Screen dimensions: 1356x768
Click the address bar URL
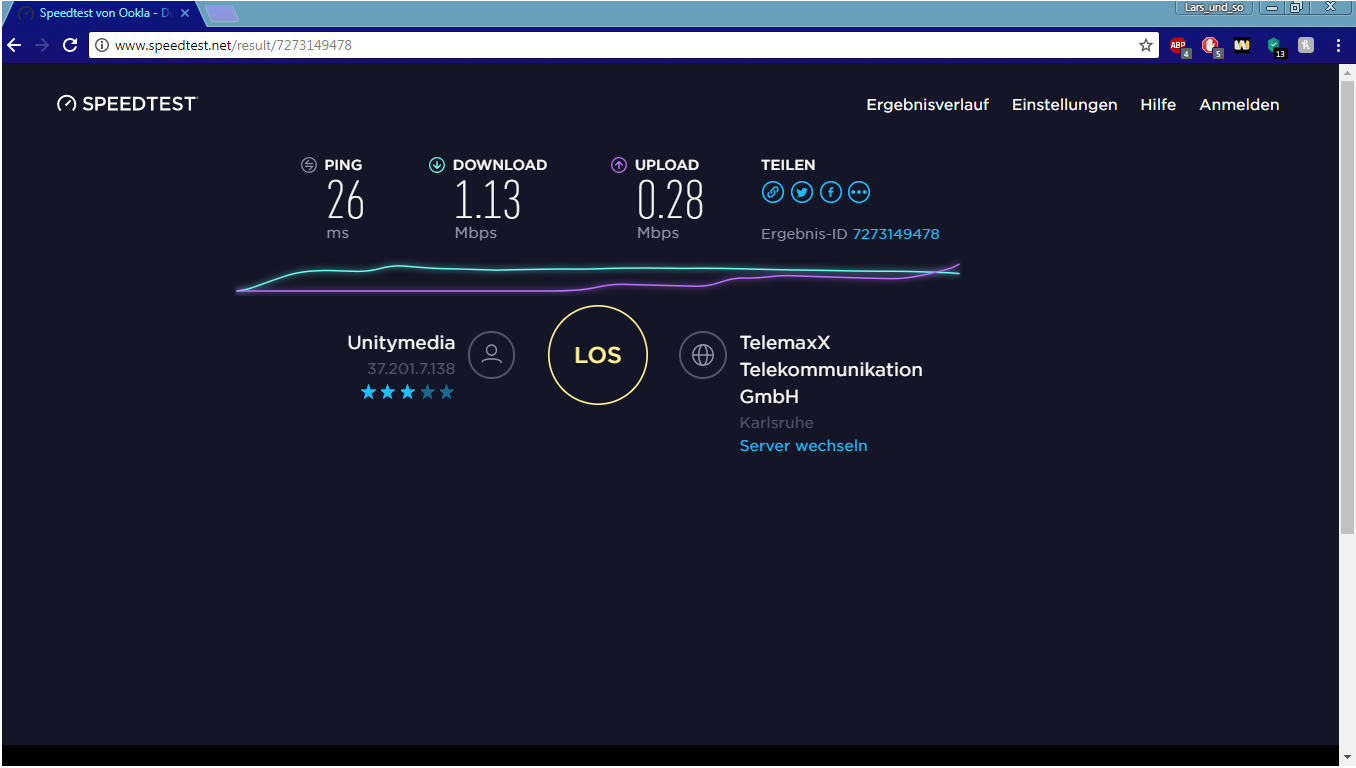[233, 45]
